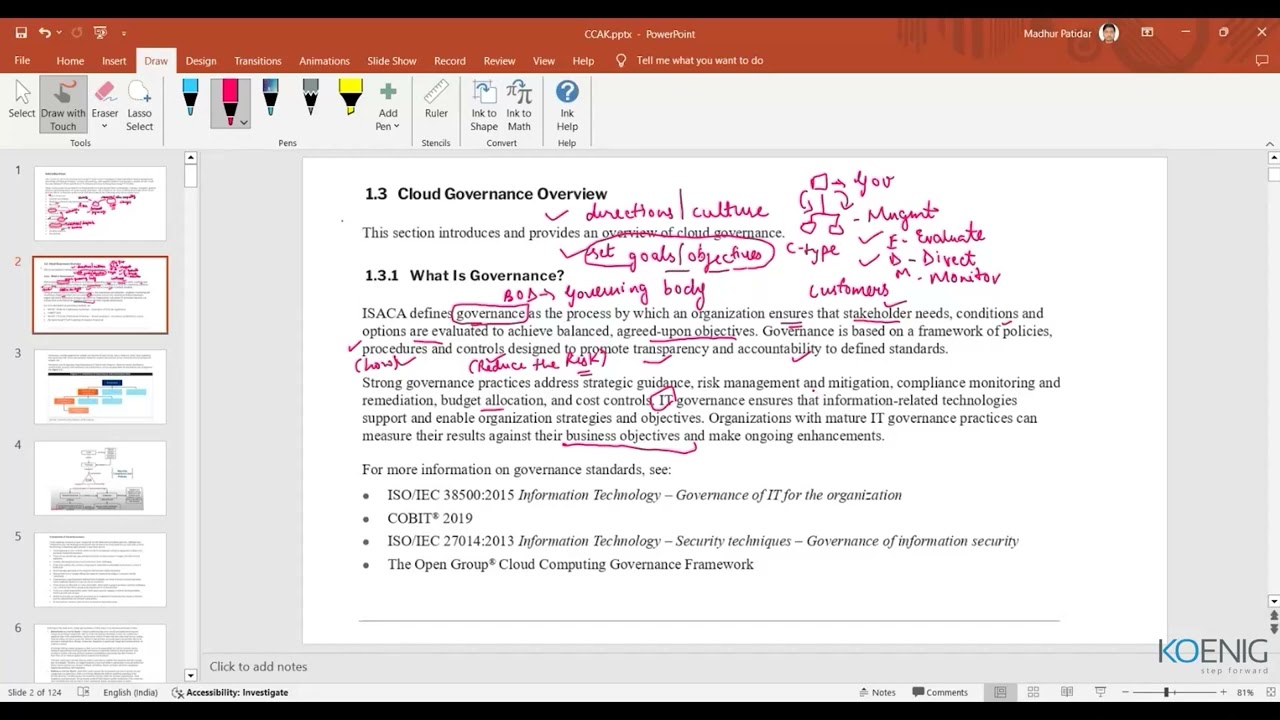Switch to Reading View icon
The image size is (1280, 720).
pyautogui.click(x=1067, y=692)
